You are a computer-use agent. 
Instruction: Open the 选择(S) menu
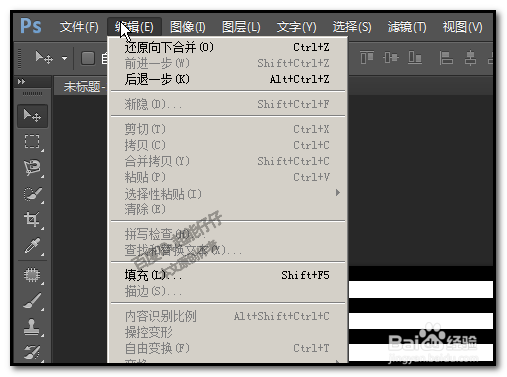[x=352, y=27]
